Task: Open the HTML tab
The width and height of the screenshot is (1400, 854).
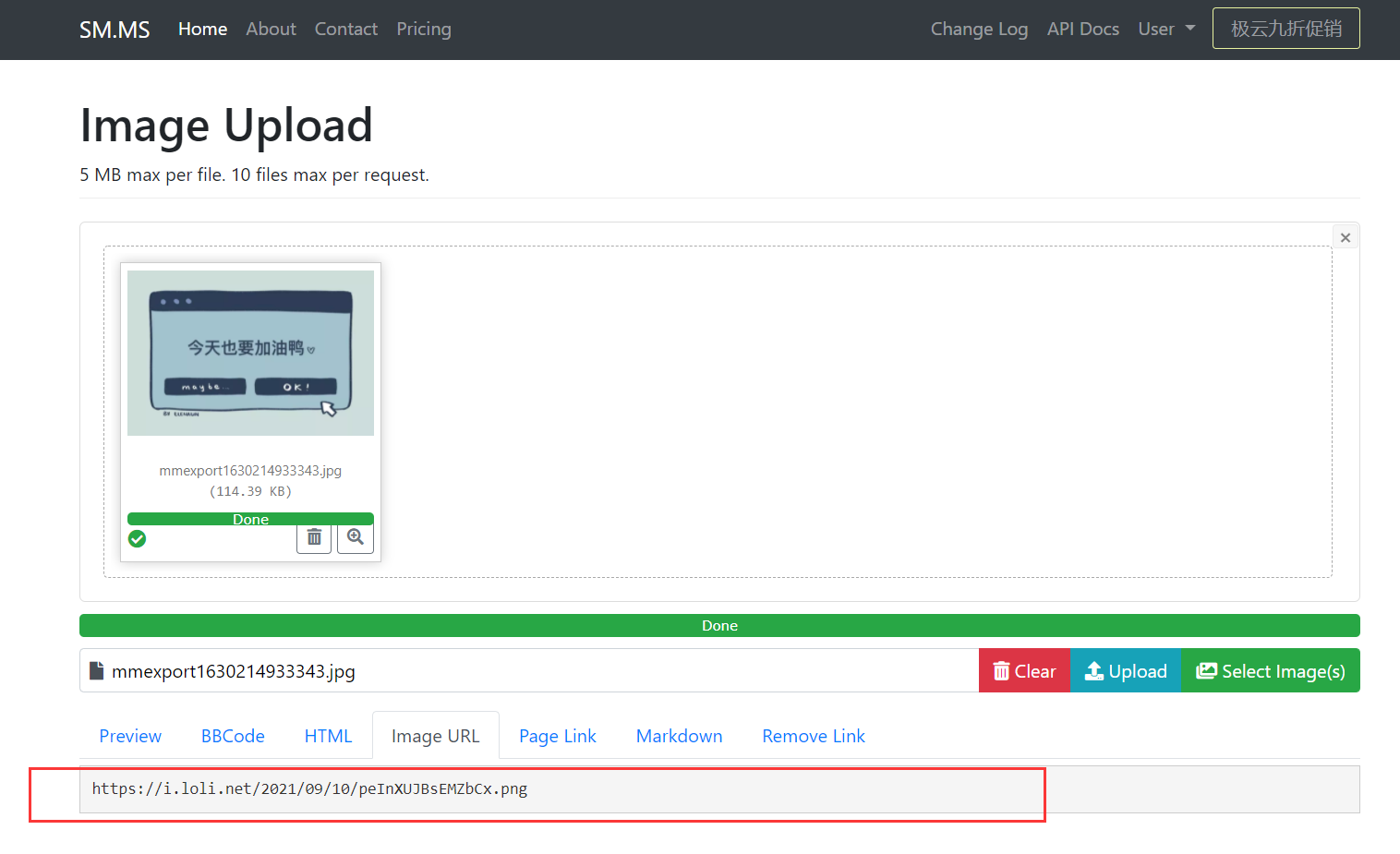Action: pos(328,736)
